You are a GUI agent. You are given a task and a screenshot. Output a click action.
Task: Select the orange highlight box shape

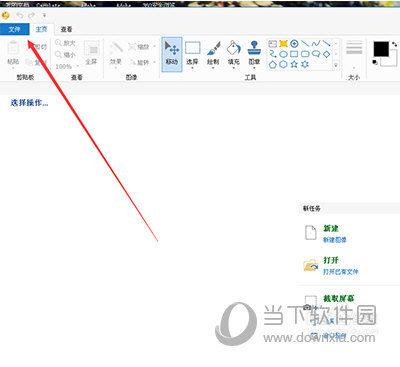[283, 44]
